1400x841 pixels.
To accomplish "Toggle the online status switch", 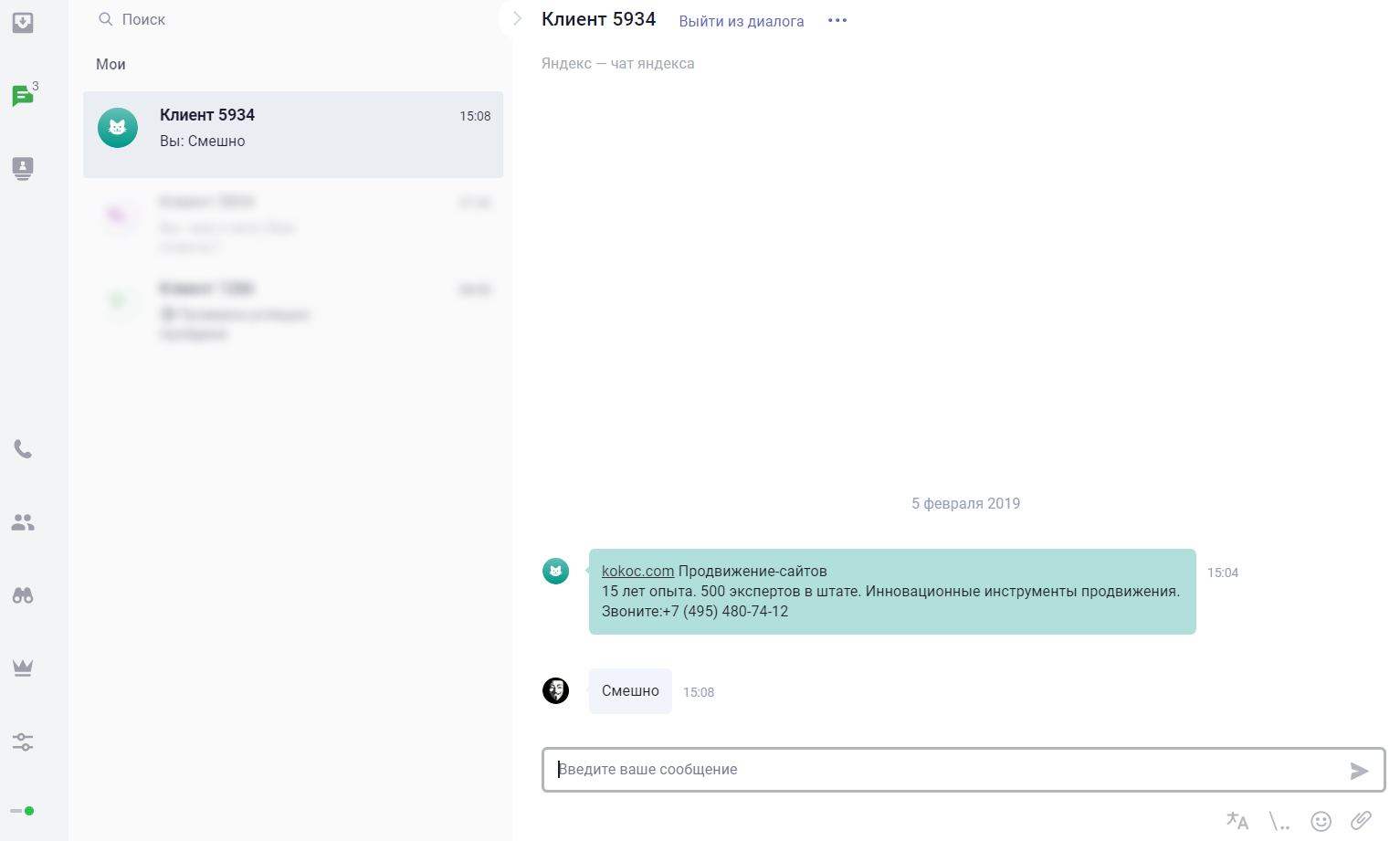I will 23,811.
